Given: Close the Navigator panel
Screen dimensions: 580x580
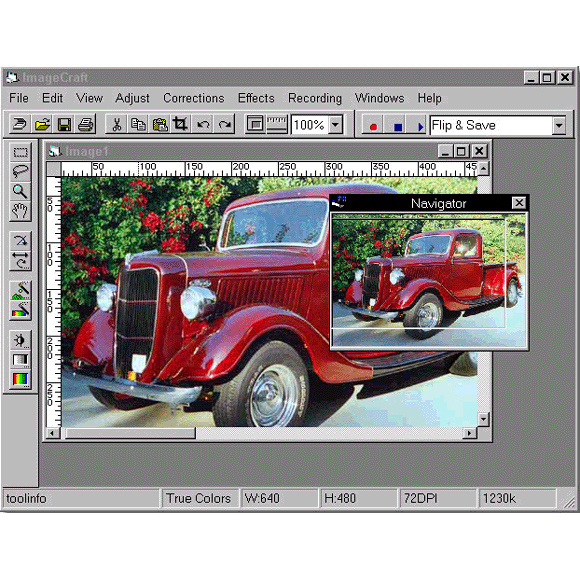Looking at the screenshot, I should [519, 203].
